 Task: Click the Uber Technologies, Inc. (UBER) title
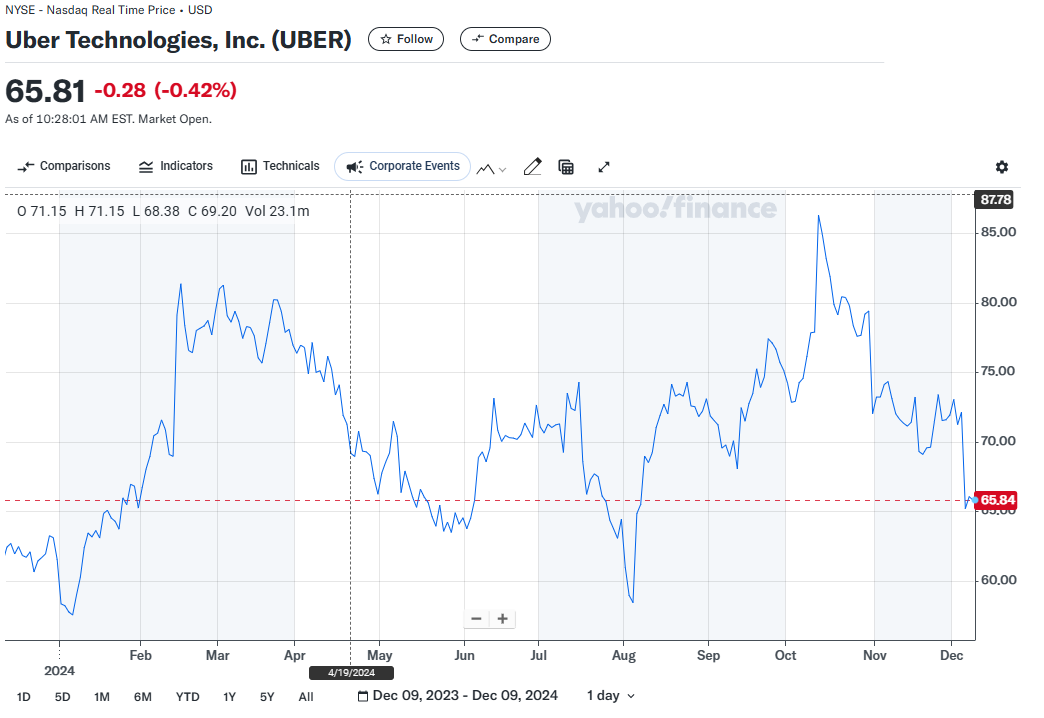[178, 40]
